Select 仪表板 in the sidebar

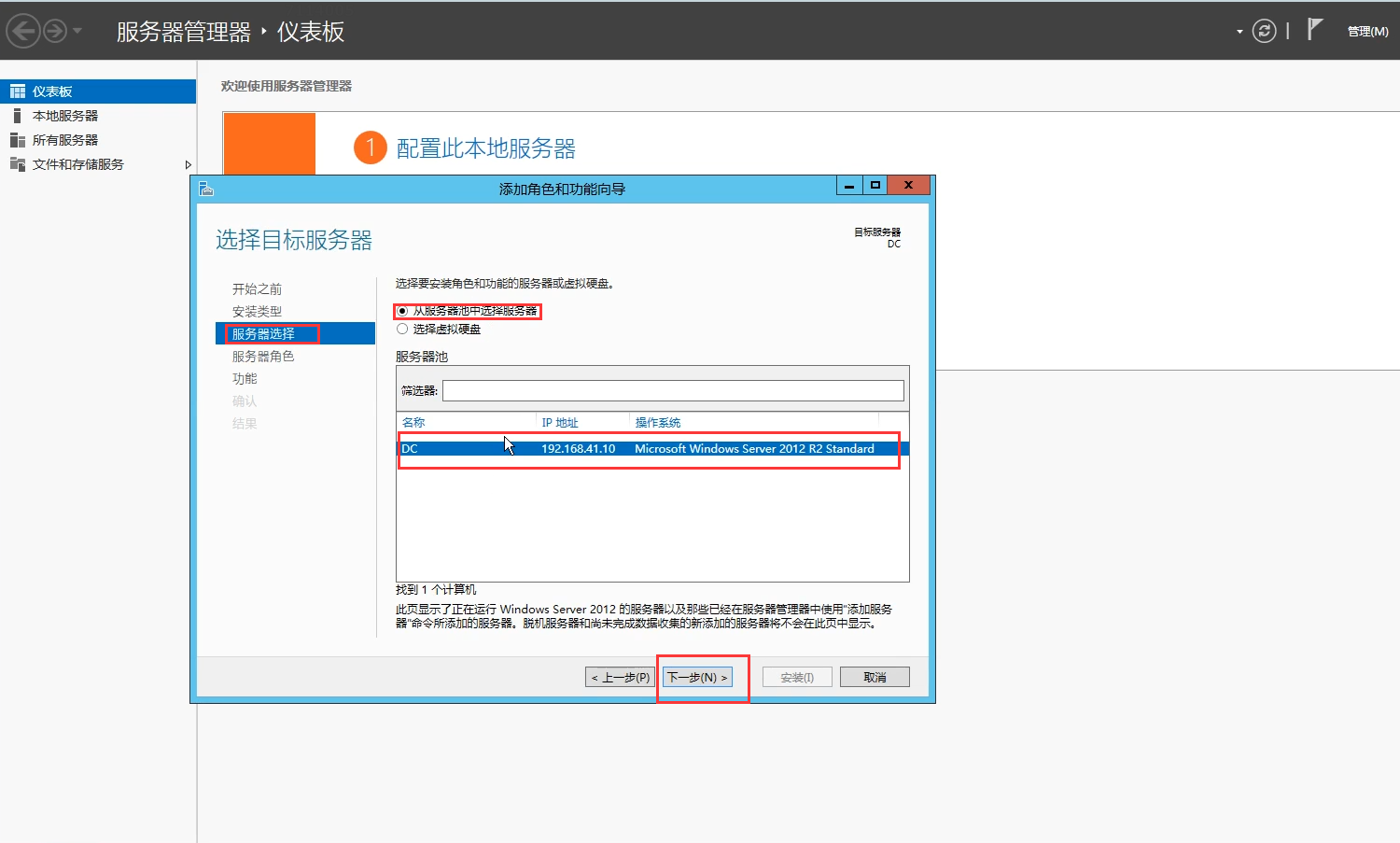click(x=98, y=91)
